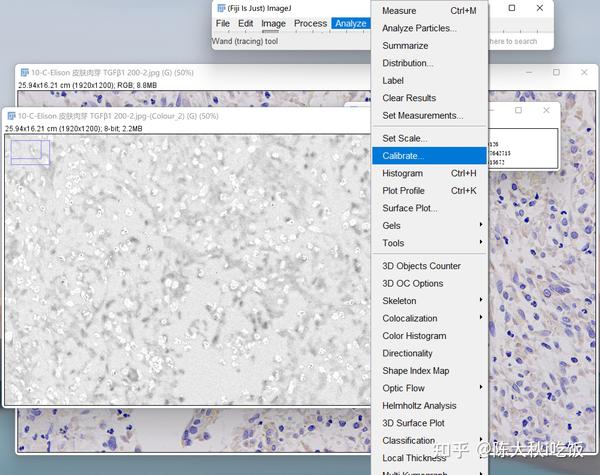Click the '8-bit; 2.2MB' image info line
The width and height of the screenshot is (600, 475).
click(x=74, y=129)
